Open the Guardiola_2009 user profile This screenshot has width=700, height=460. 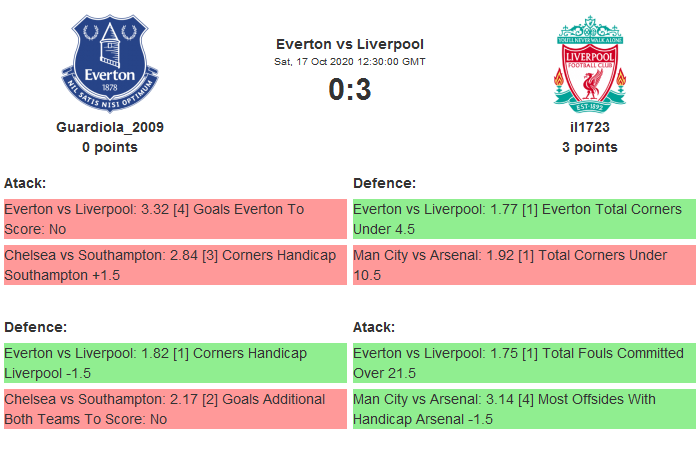110,127
